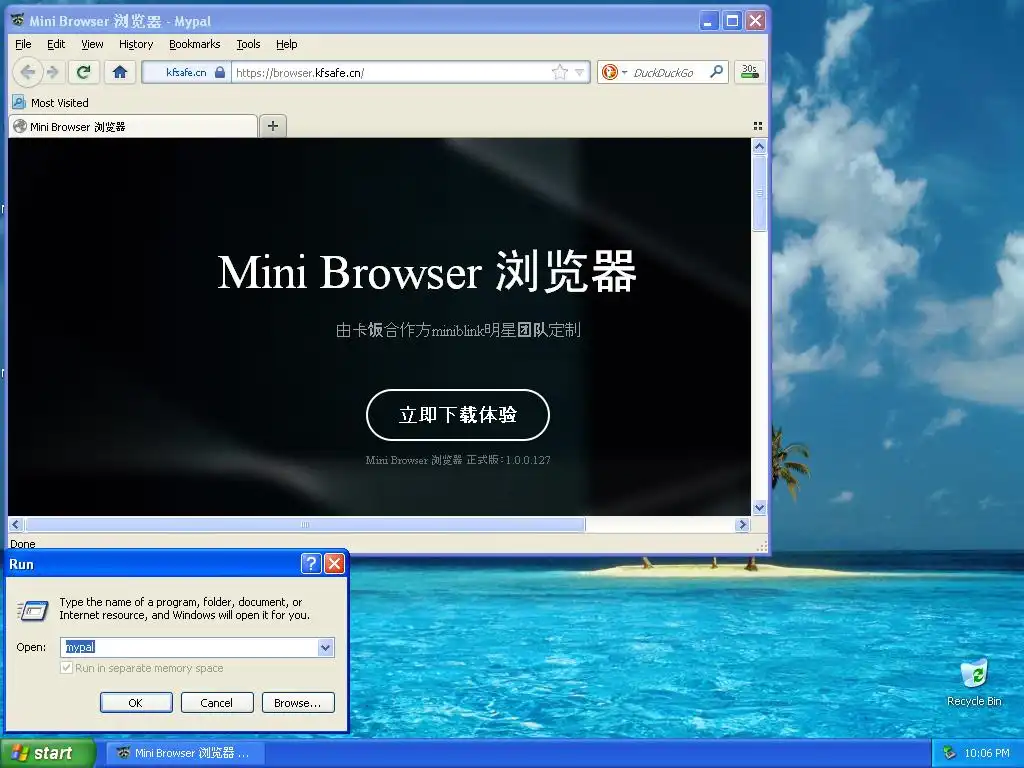This screenshot has height=768, width=1024.
Task: Expand the Open combo box dropdown arrow
Action: pos(325,647)
